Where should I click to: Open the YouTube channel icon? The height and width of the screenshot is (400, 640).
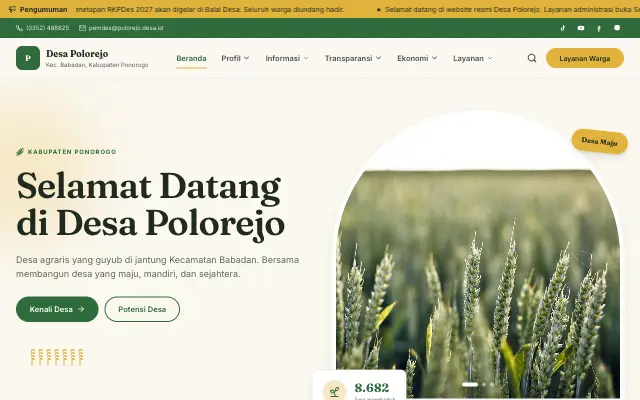coord(581,28)
